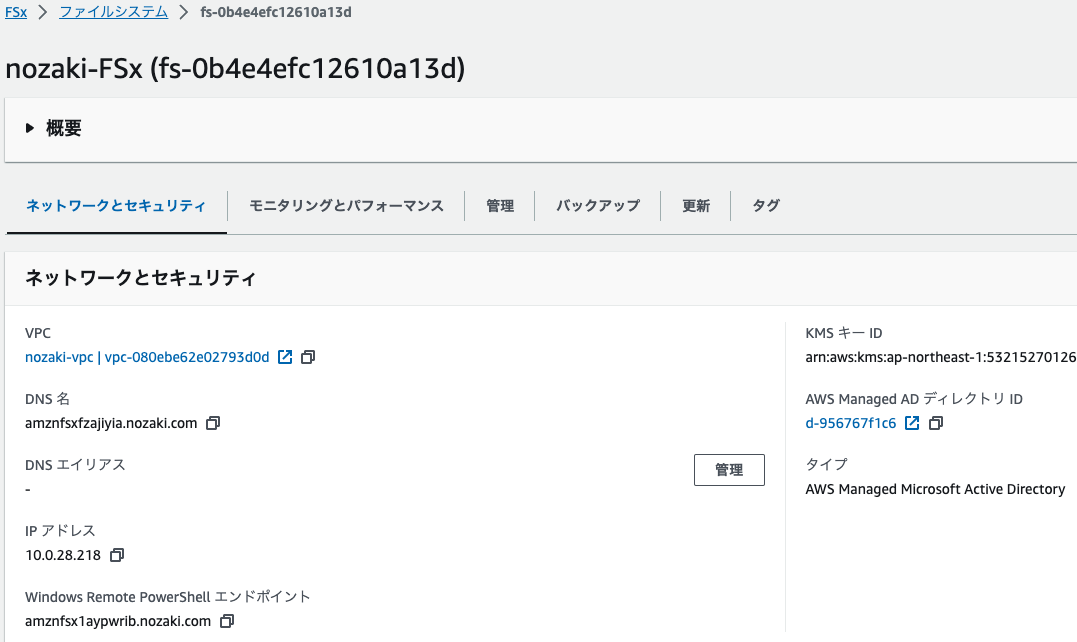Click the 管理 button for DNS aliases

click(729, 470)
